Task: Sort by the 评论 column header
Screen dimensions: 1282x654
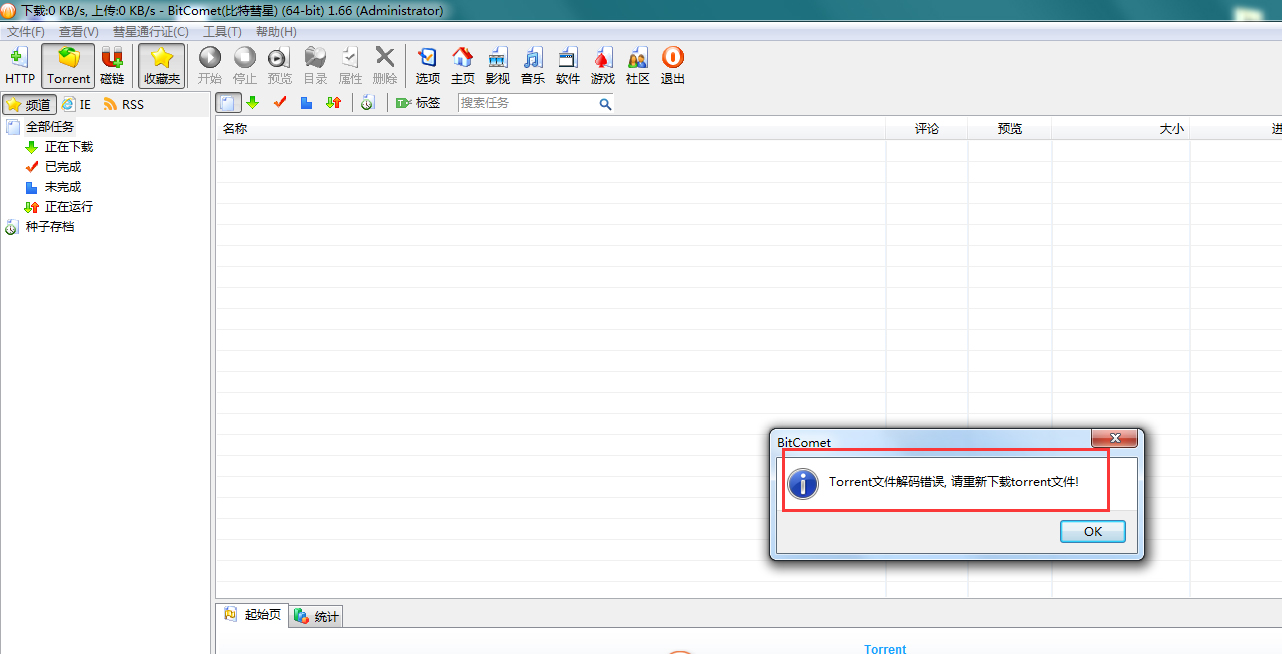Action: (x=927, y=128)
